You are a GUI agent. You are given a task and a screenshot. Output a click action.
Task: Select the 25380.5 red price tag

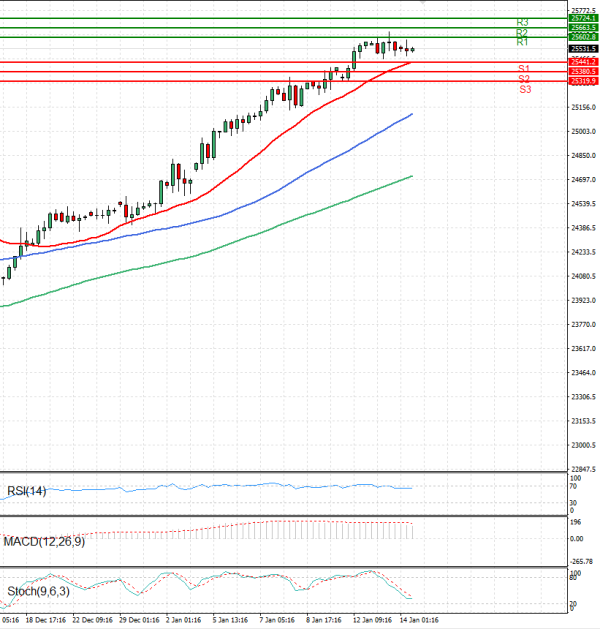(x=583, y=72)
